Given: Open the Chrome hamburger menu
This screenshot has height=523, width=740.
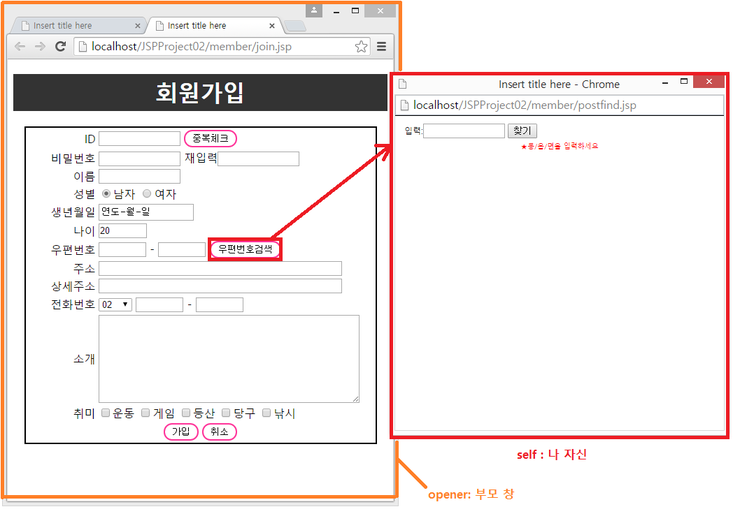Looking at the screenshot, I should 381,46.
